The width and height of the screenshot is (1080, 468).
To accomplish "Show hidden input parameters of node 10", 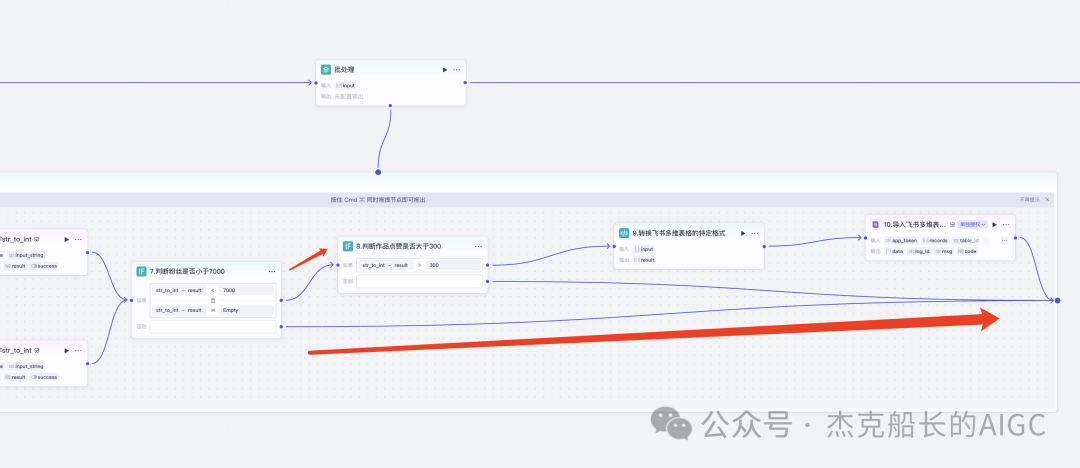I will 1004,241.
